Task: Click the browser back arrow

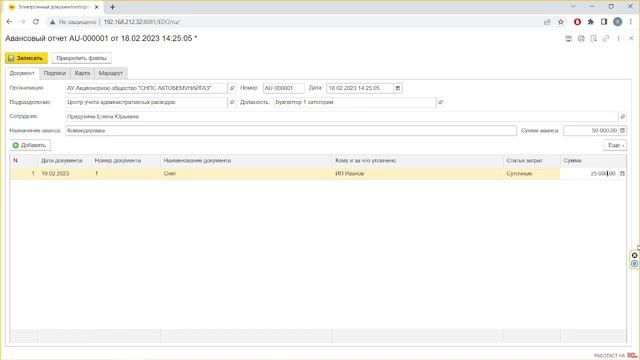Action: coord(9,22)
